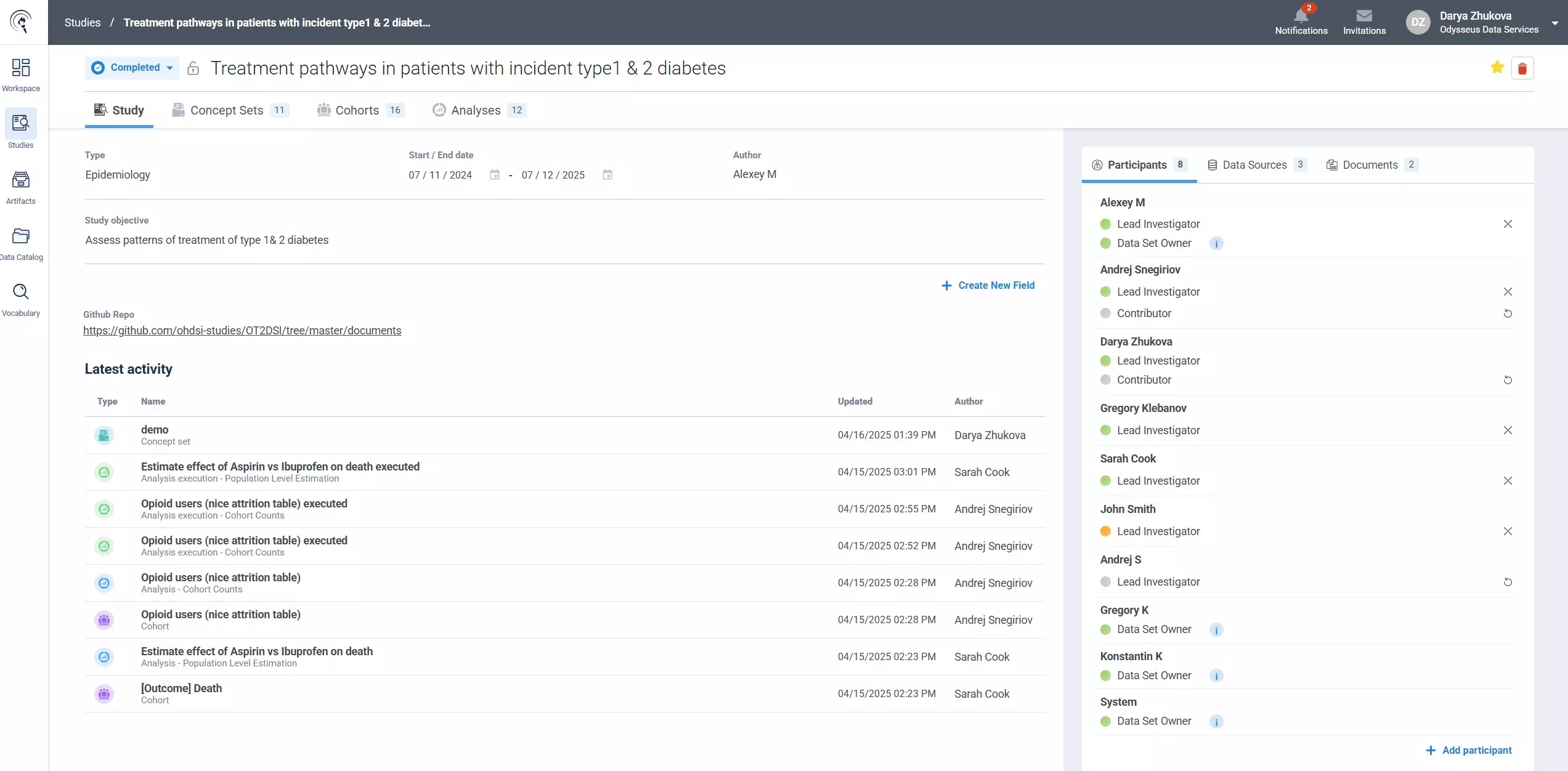
Task: Select the Data Sources panel tab
Action: [x=1257, y=165]
